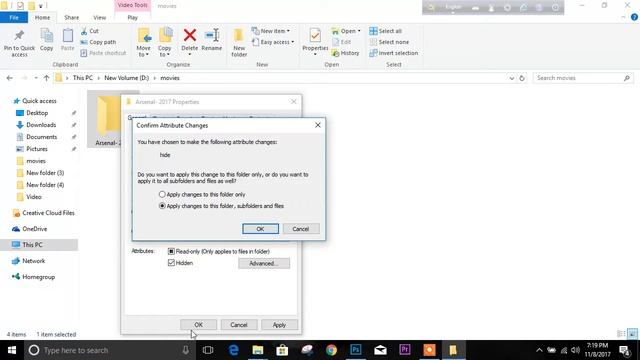
Task: Click Invert selection in ribbon
Action: [393, 53]
